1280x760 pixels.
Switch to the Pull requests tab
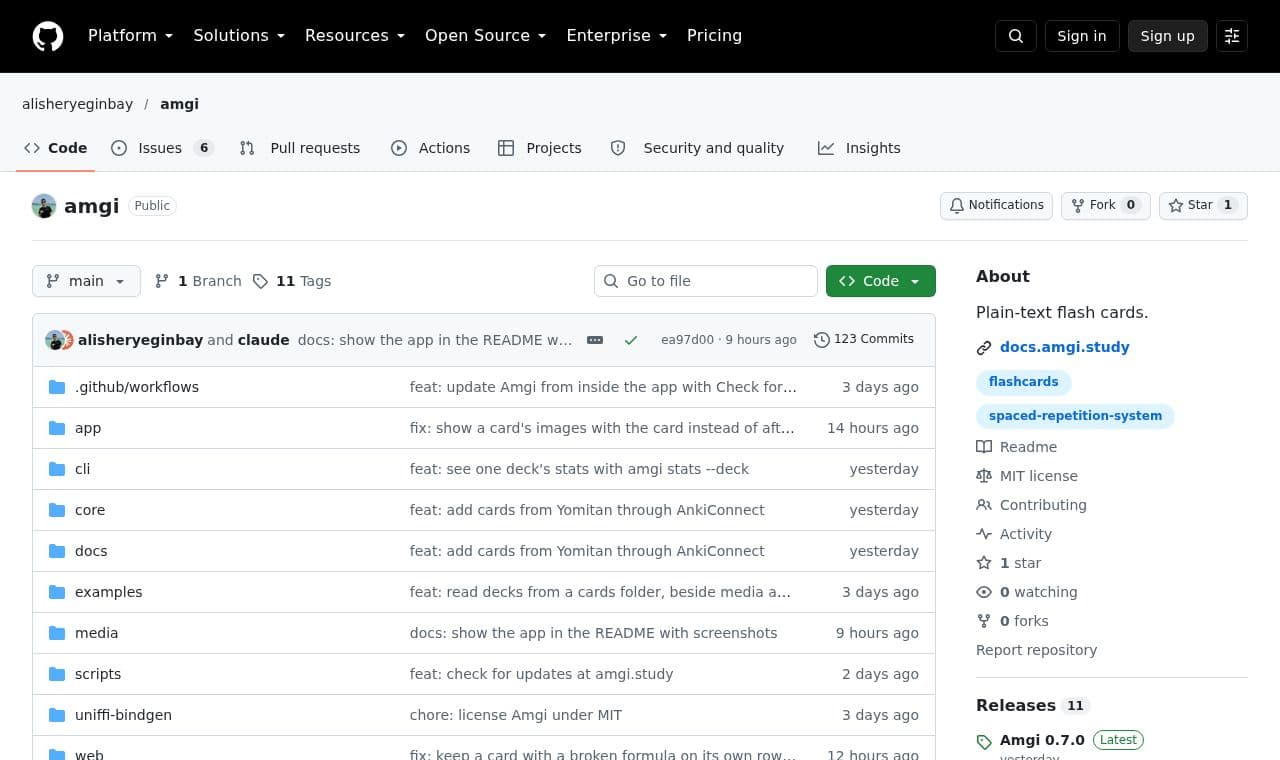click(x=300, y=148)
